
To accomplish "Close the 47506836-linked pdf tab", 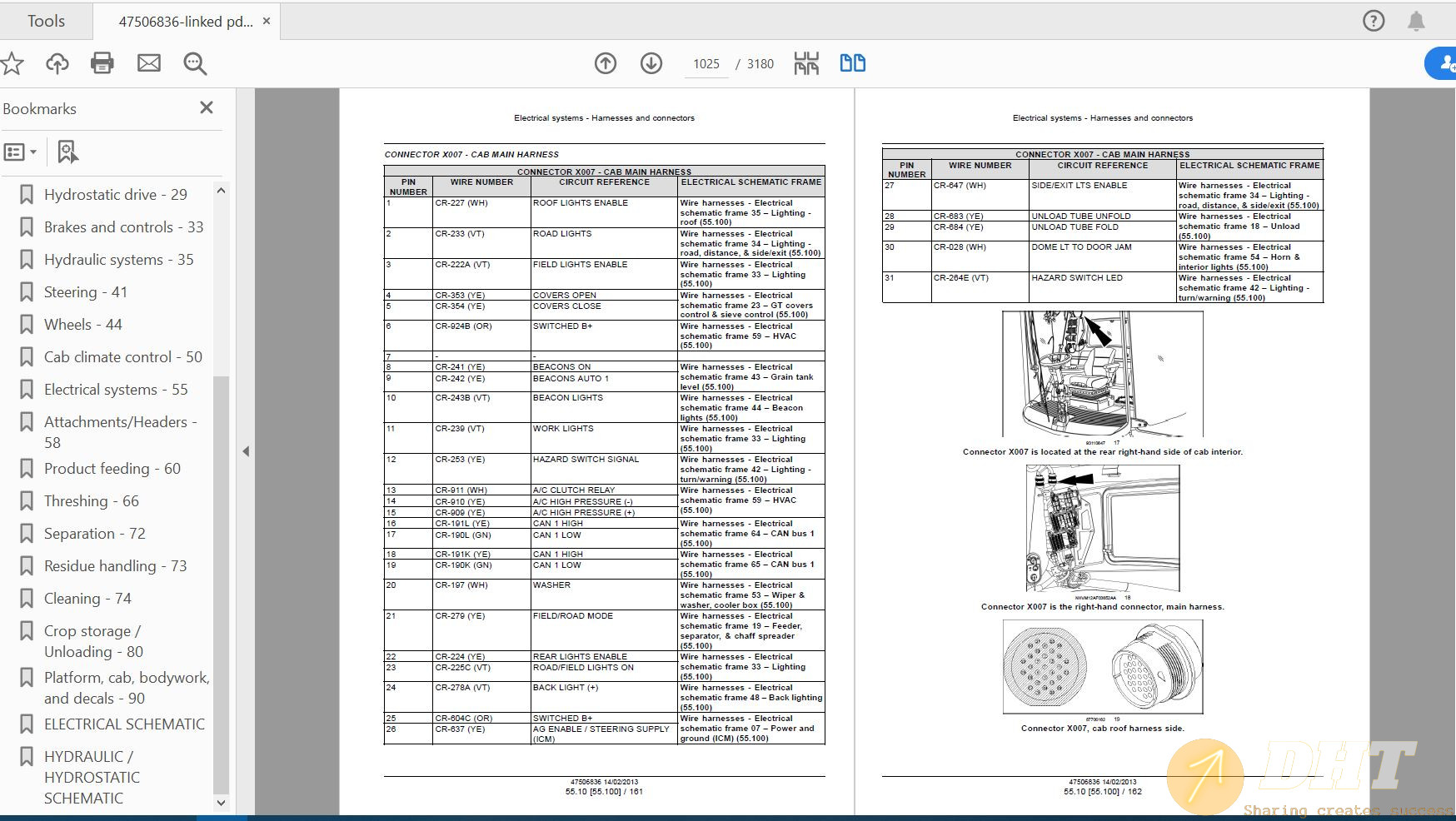I will pyautogui.click(x=267, y=21).
